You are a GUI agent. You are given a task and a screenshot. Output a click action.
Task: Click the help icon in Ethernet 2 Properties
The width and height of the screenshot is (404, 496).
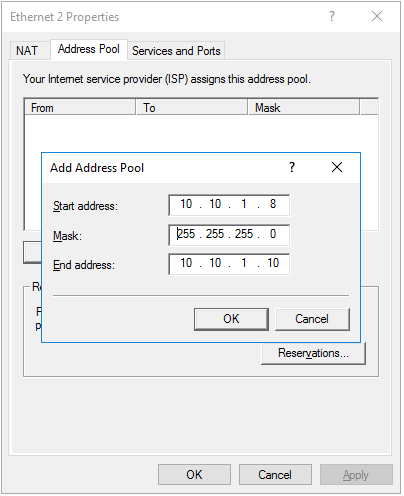click(332, 16)
